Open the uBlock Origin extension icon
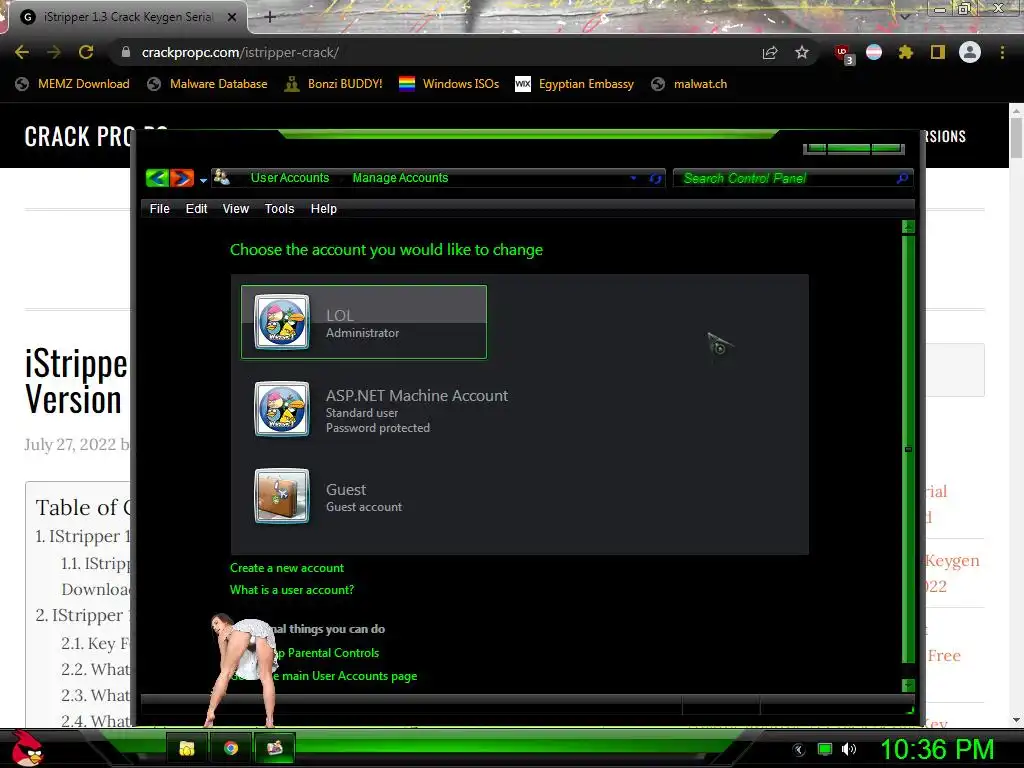The height and width of the screenshot is (768, 1024). 843,53
